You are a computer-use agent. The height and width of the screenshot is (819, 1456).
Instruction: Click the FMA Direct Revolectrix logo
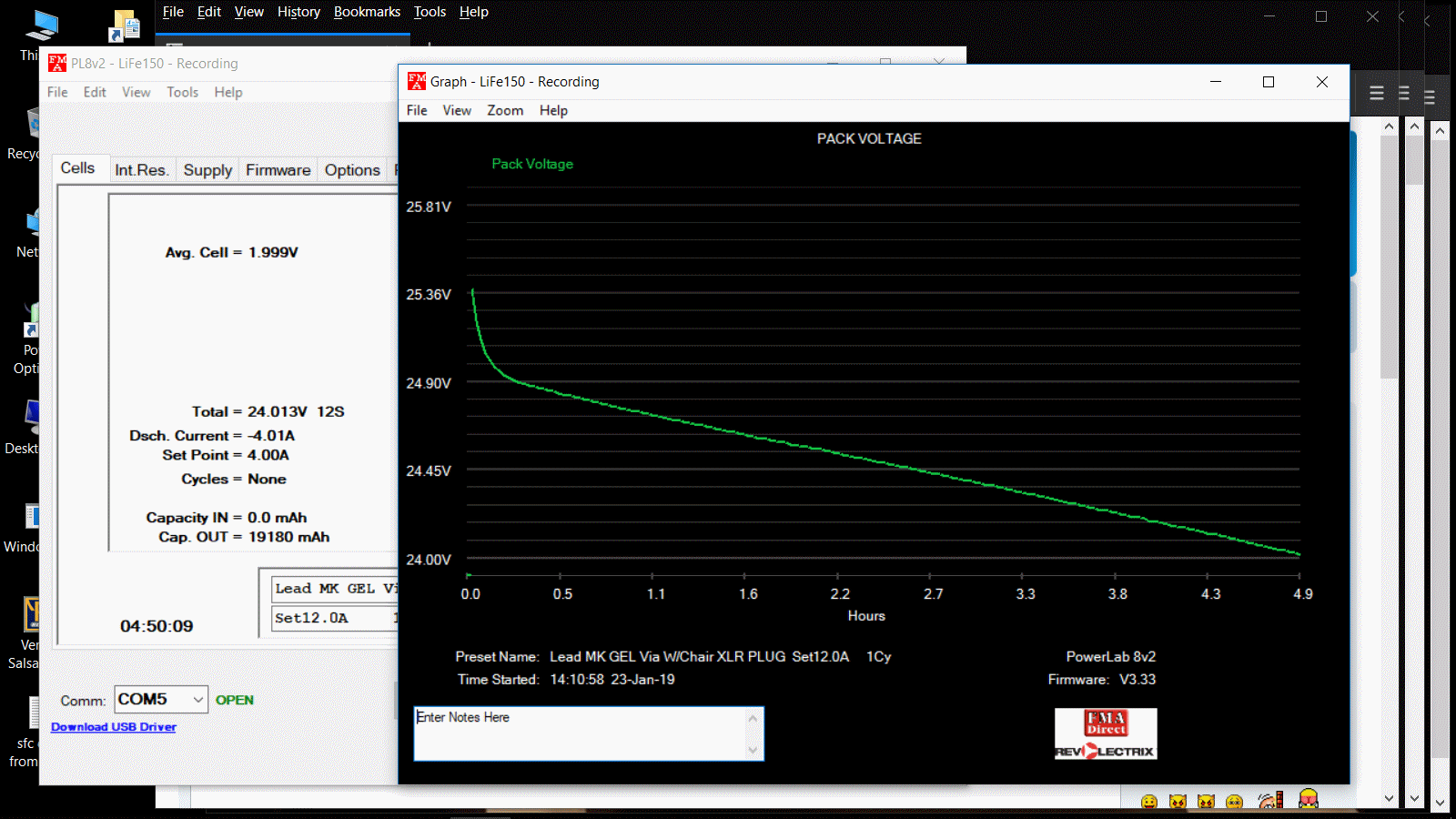1106,734
